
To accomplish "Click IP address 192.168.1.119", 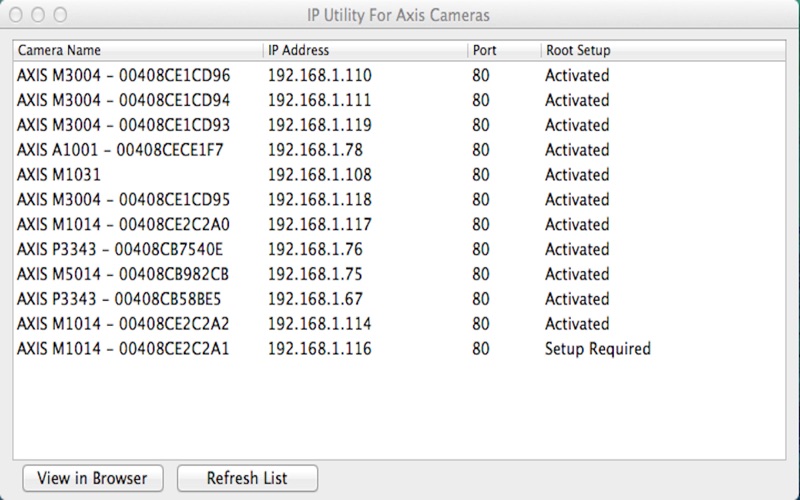I will pos(320,125).
